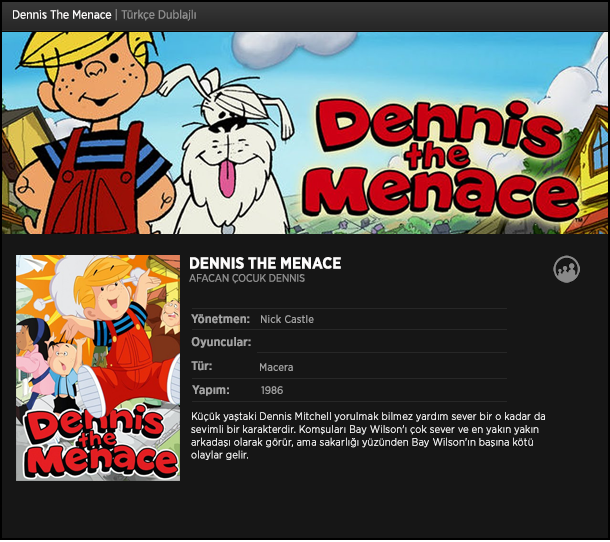Click the production year 1986
610x542 pixels.
272,390
